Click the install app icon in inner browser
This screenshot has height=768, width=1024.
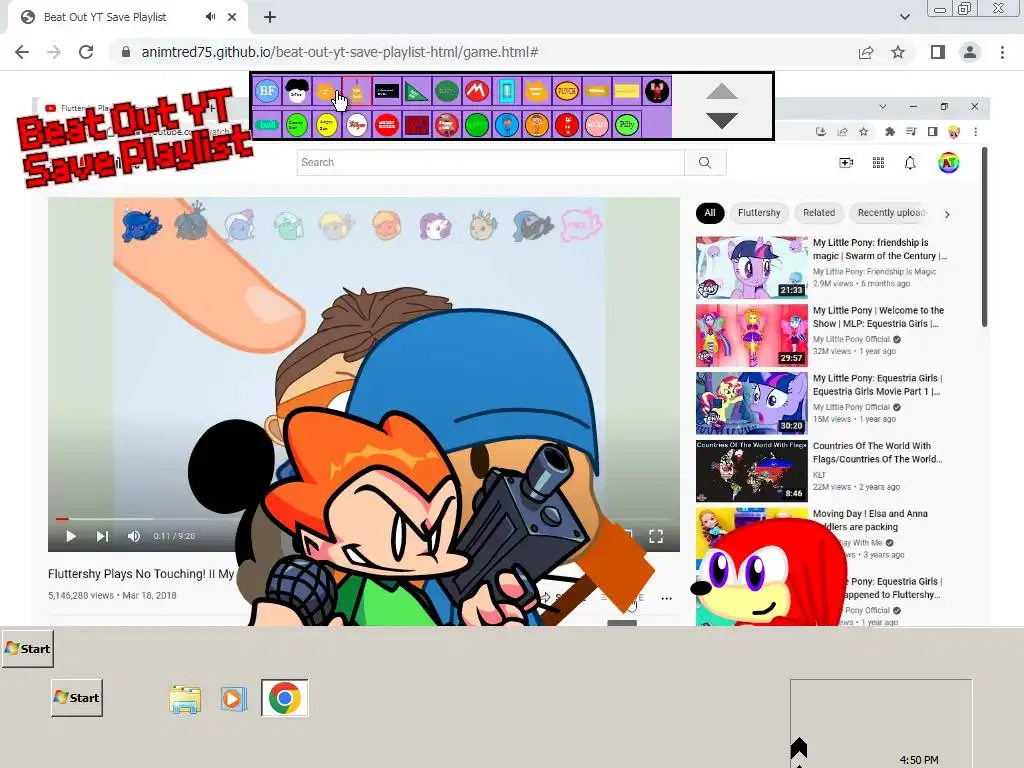point(821,132)
